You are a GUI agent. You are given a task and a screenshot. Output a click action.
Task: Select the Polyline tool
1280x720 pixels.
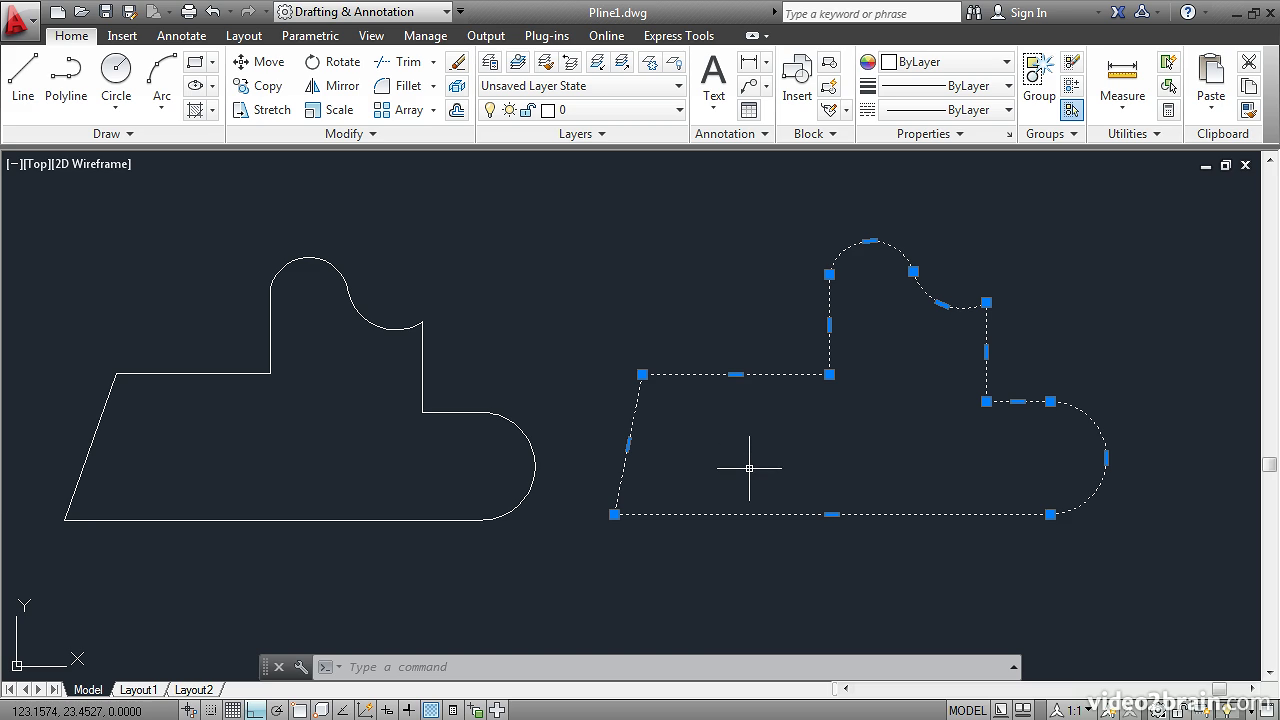tap(66, 78)
